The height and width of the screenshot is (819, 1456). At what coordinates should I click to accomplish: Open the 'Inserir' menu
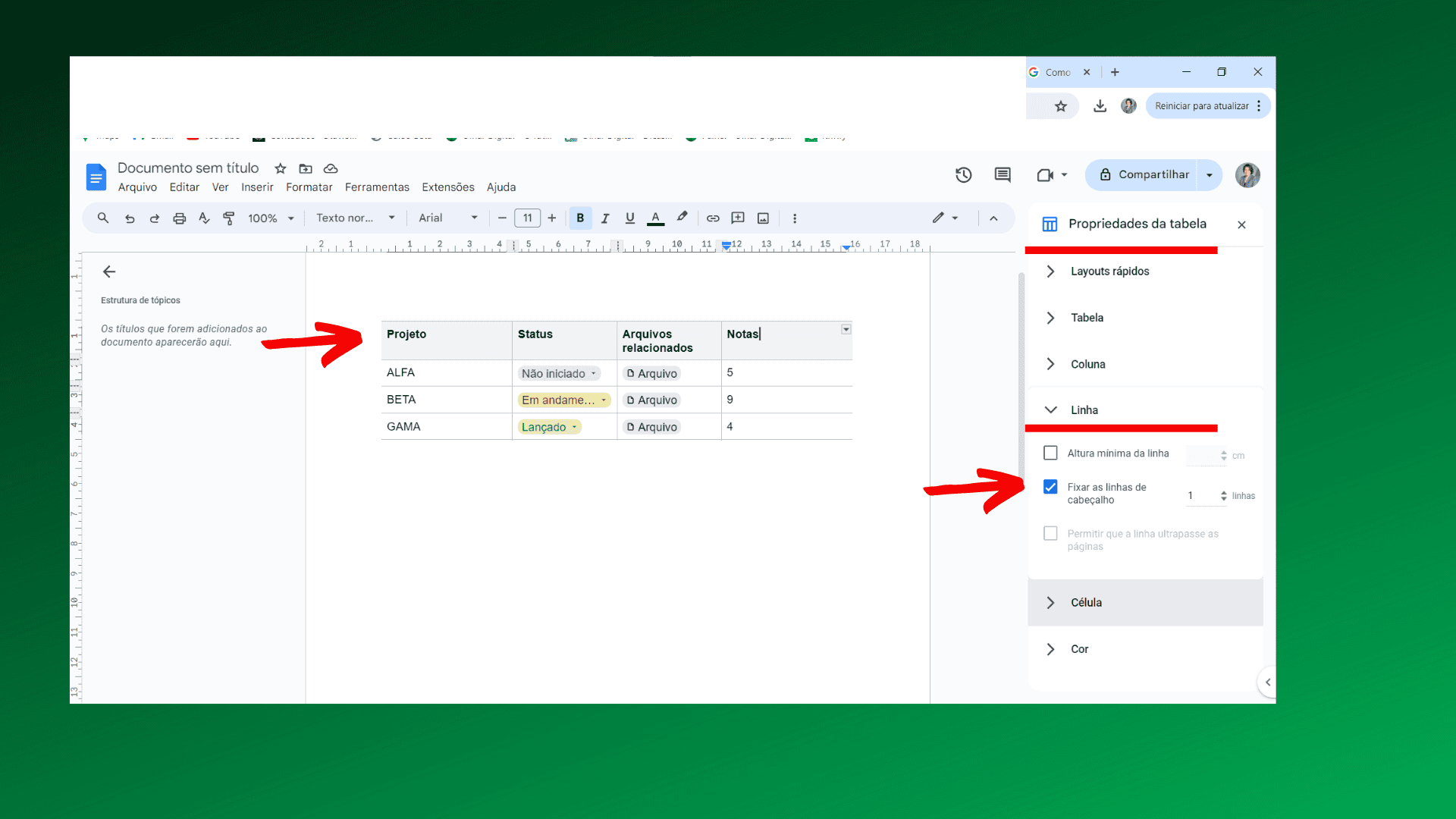click(x=257, y=187)
